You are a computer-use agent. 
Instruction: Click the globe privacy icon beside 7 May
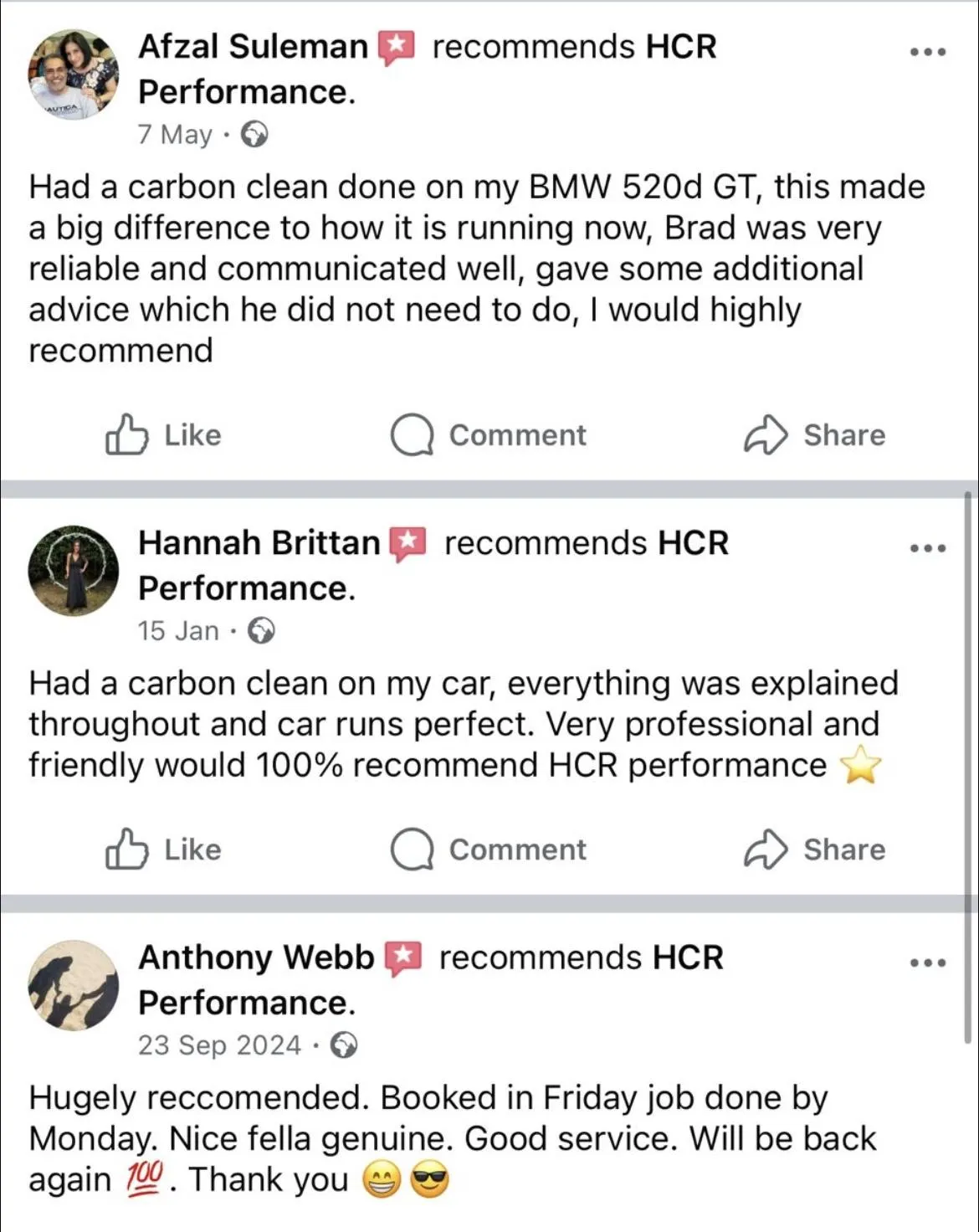pyautogui.click(x=254, y=134)
